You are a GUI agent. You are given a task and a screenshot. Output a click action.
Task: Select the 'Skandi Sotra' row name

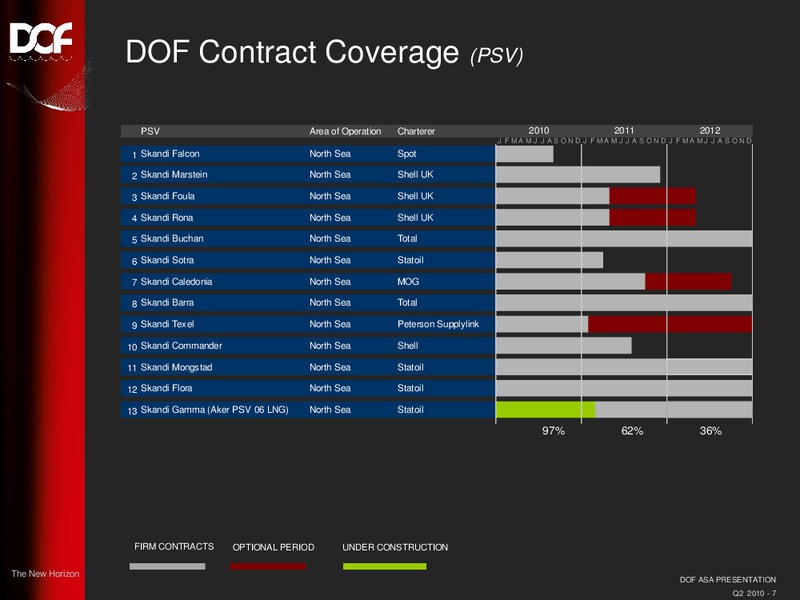point(167,260)
